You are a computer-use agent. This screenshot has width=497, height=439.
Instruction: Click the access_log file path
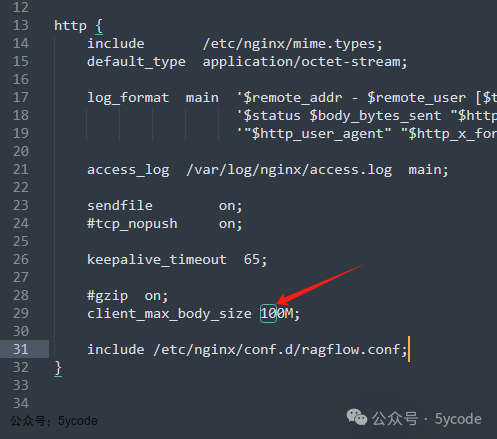point(289,170)
